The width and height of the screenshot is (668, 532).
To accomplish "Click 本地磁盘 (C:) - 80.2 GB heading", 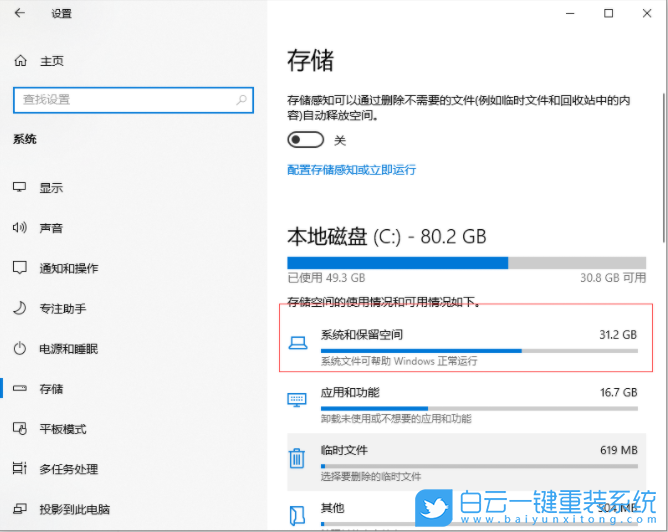I will click(x=387, y=237).
